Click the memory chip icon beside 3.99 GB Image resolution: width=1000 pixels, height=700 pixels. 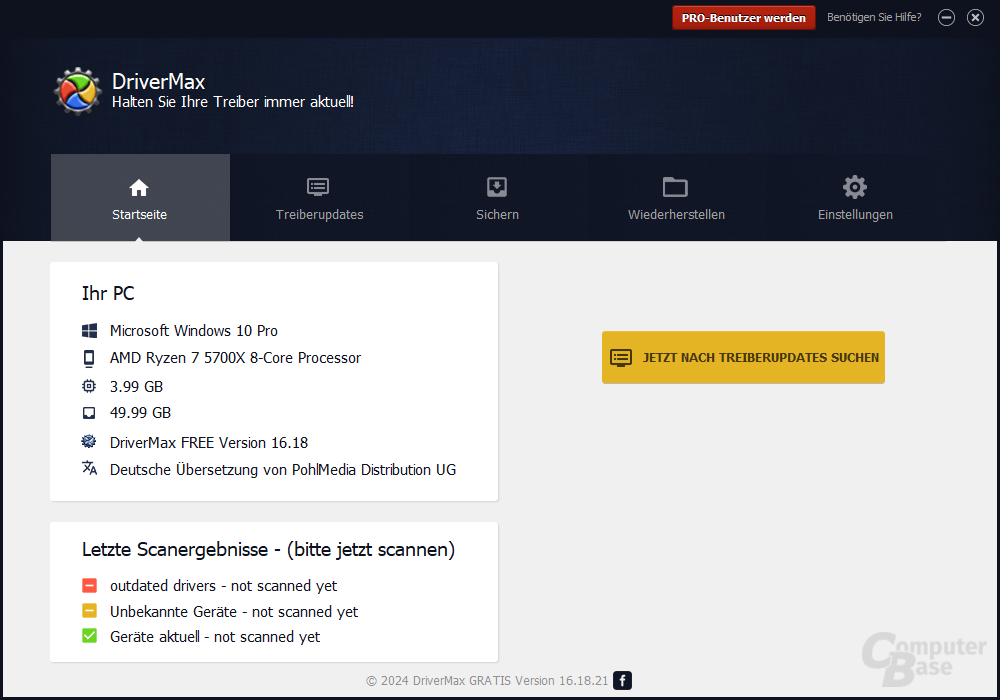[x=89, y=385]
